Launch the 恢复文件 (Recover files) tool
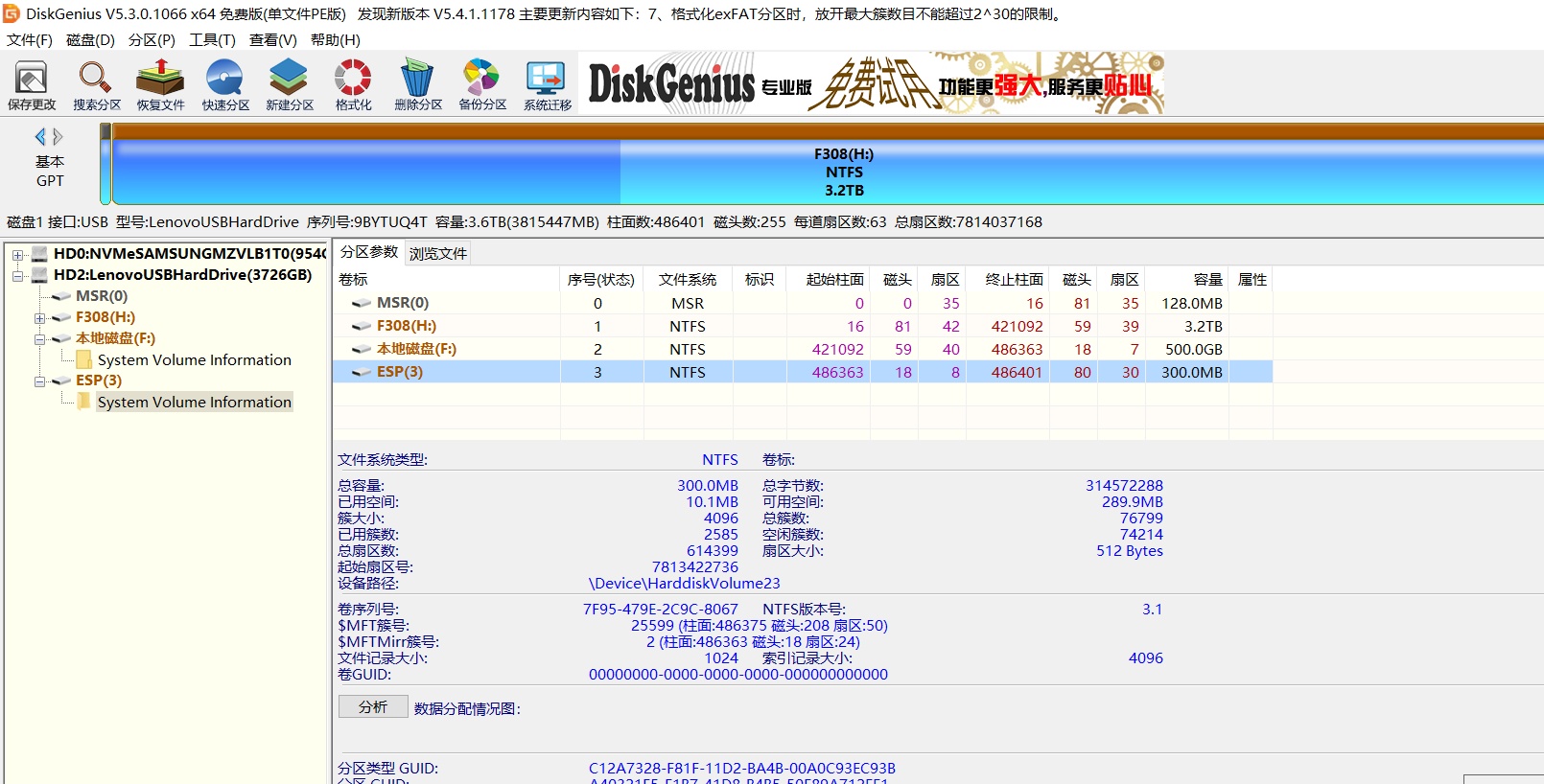 point(160,84)
